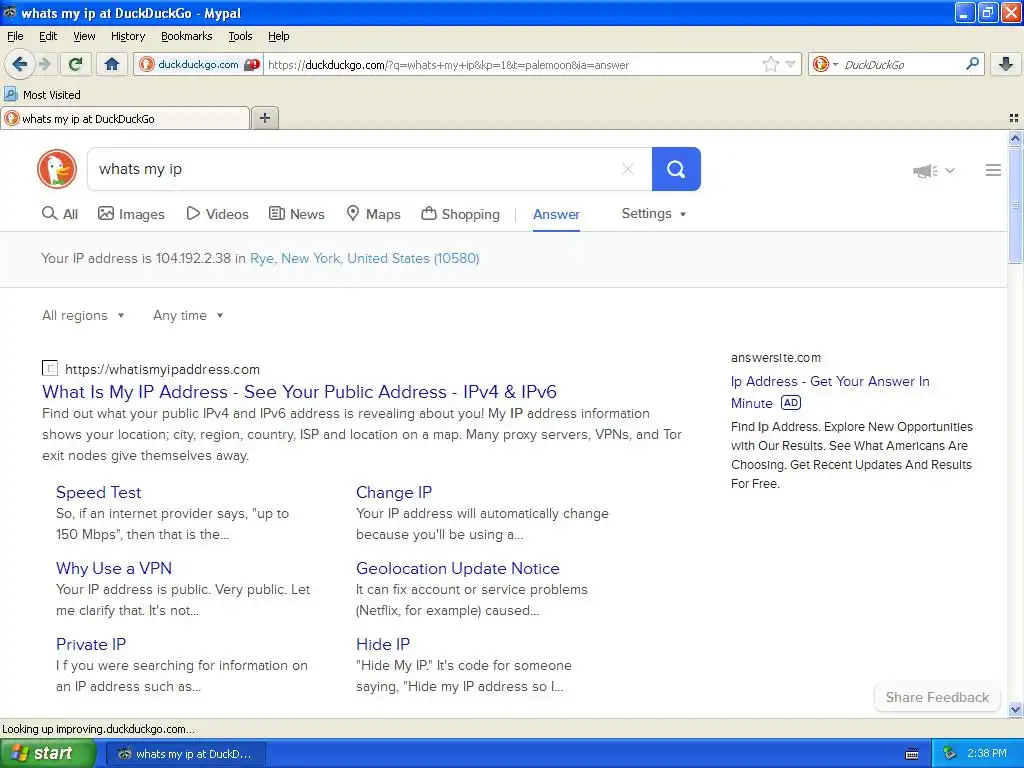This screenshot has height=768, width=1024.
Task: Click the Share Feedback button
Action: coord(937,697)
